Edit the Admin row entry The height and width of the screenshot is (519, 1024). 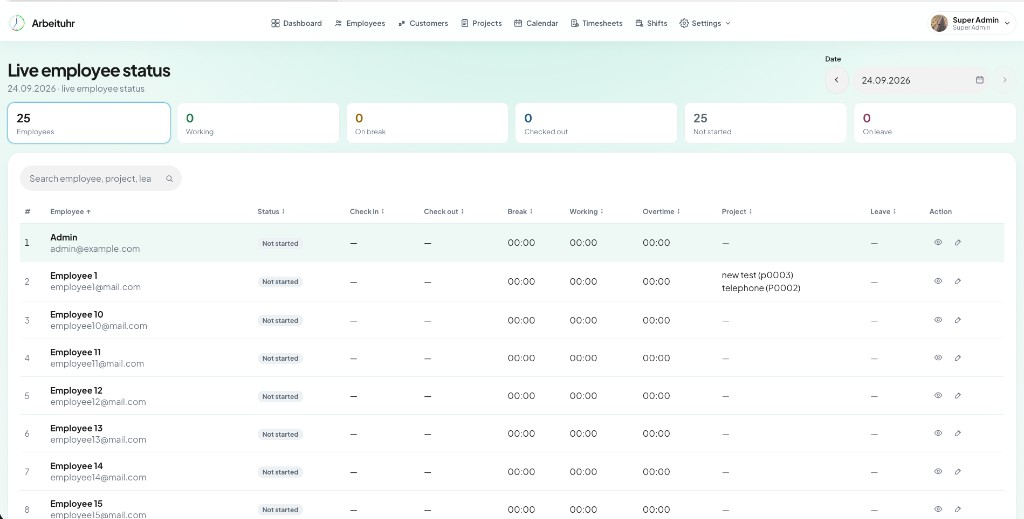pyautogui.click(x=957, y=242)
